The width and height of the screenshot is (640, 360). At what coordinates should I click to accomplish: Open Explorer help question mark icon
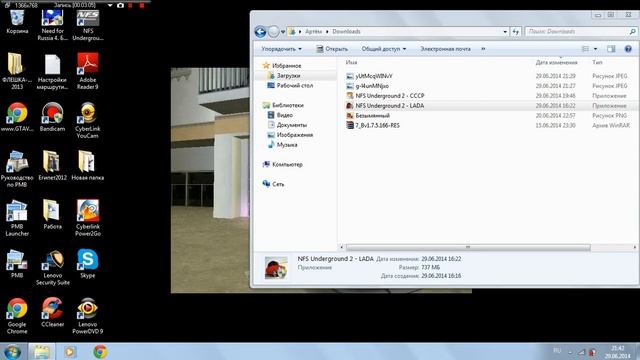click(628, 49)
